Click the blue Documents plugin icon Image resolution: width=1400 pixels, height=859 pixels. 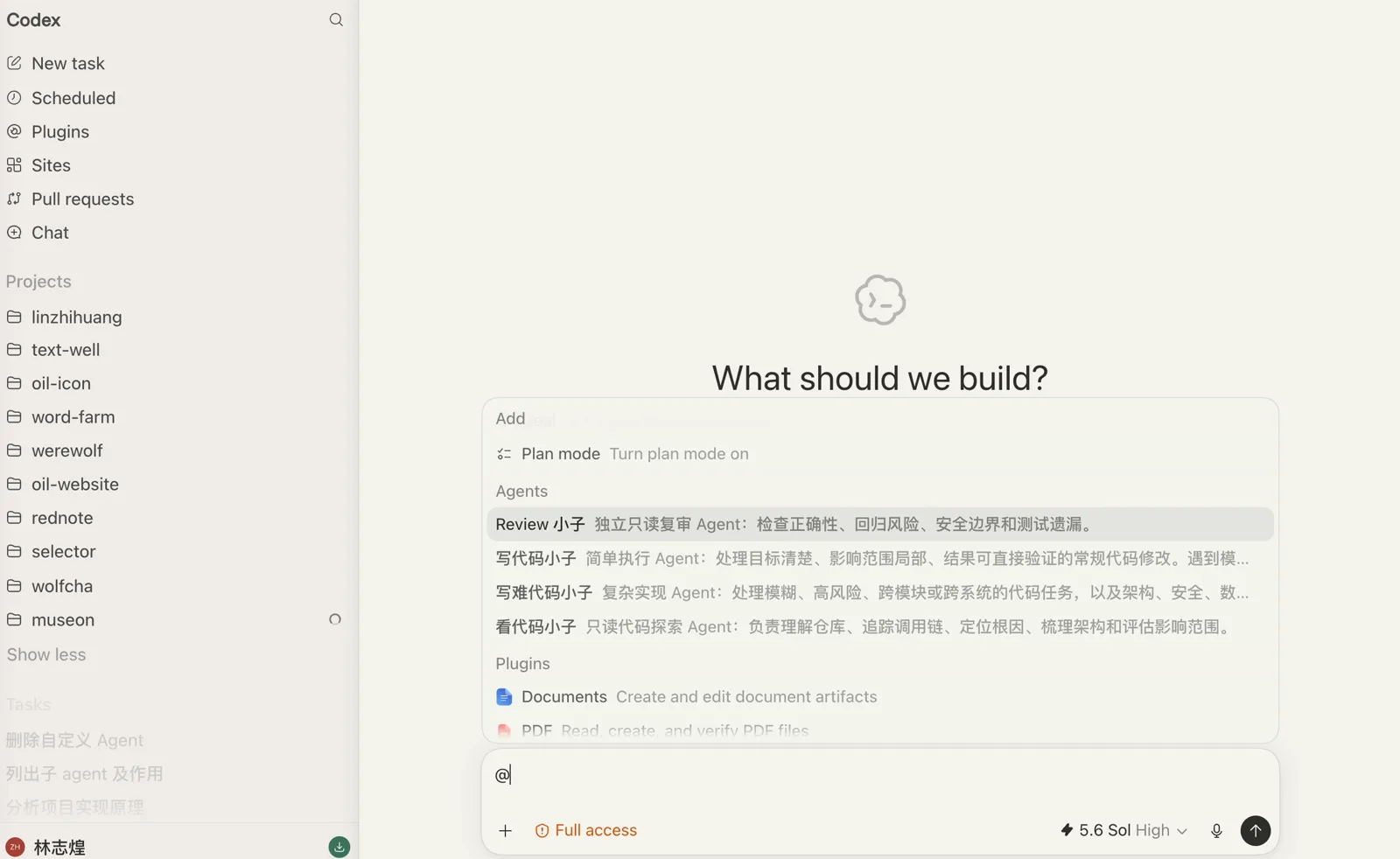504,697
